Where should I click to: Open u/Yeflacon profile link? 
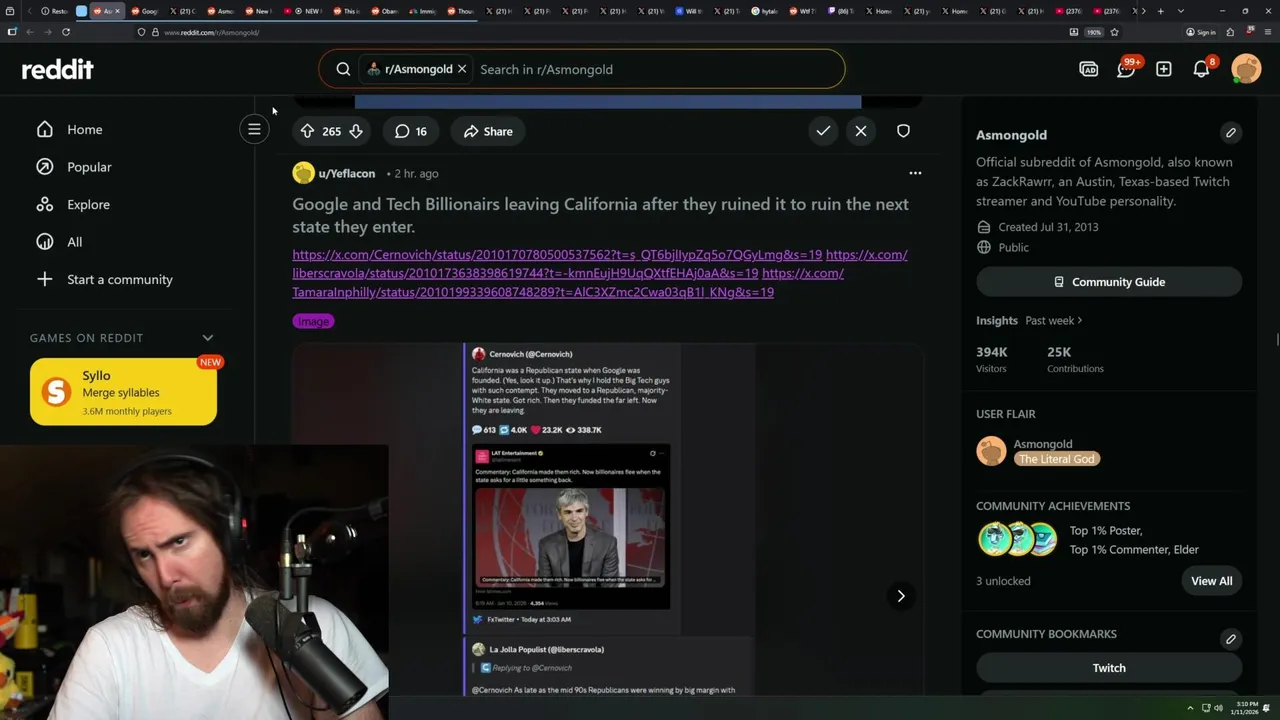[346, 173]
